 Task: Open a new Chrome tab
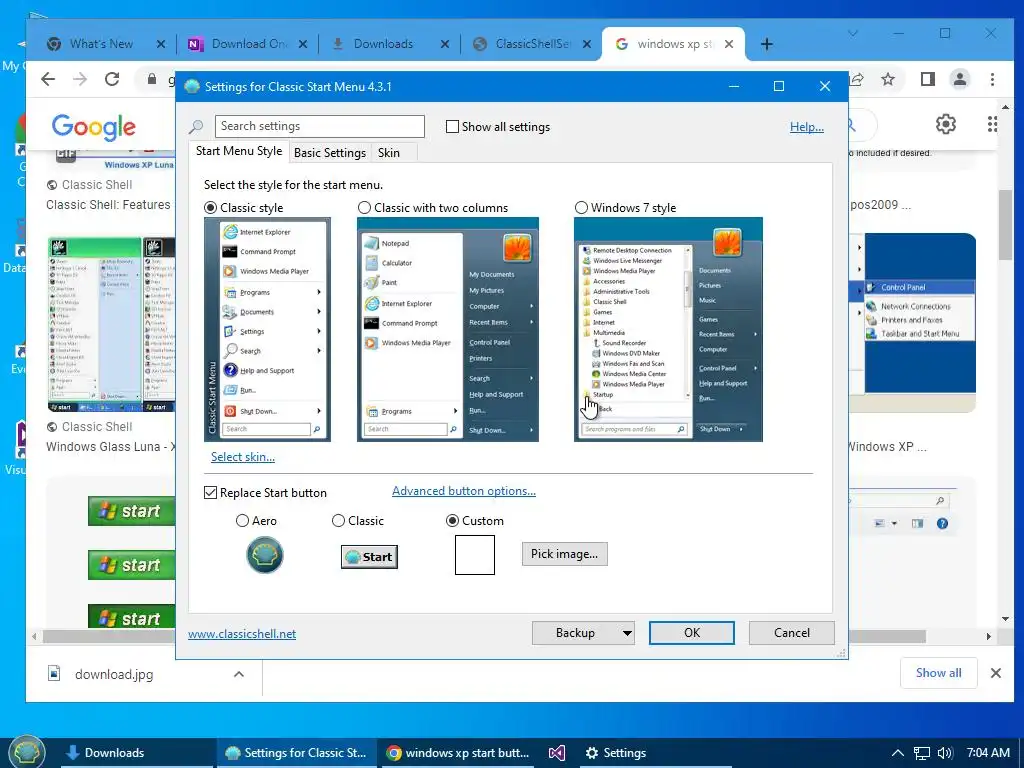(767, 44)
